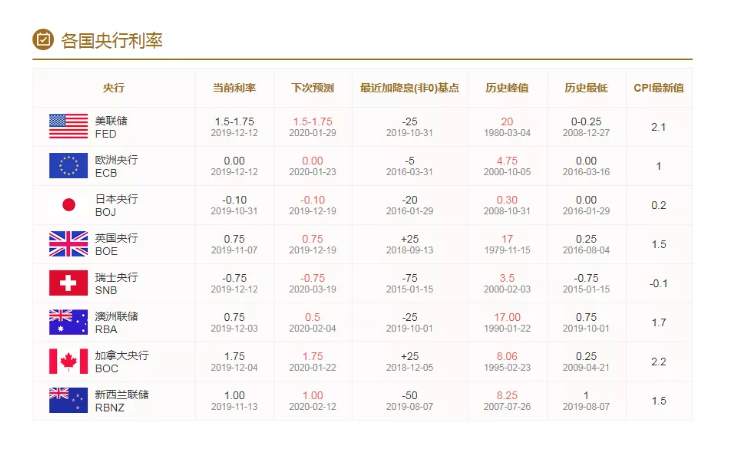Click the 当前利率 column header

[234, 88]
